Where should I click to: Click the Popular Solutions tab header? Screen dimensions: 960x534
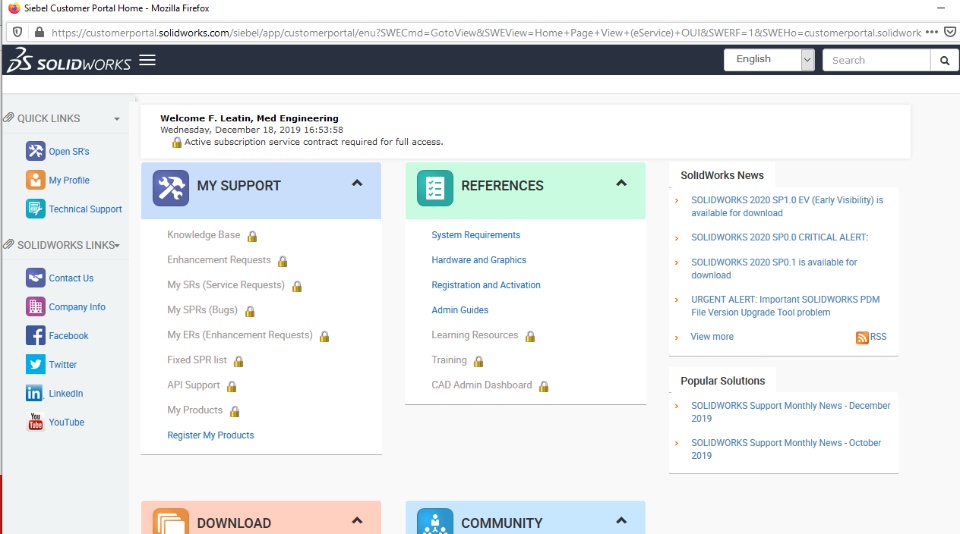pyautogui.click(x=722, y=381)
